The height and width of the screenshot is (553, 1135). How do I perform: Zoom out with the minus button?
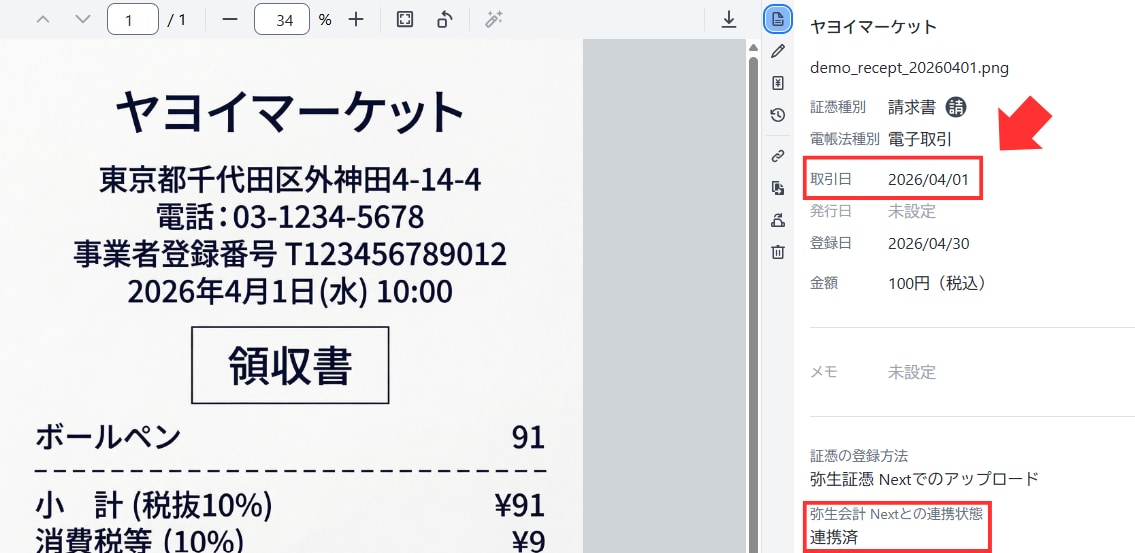click(229, 20)
